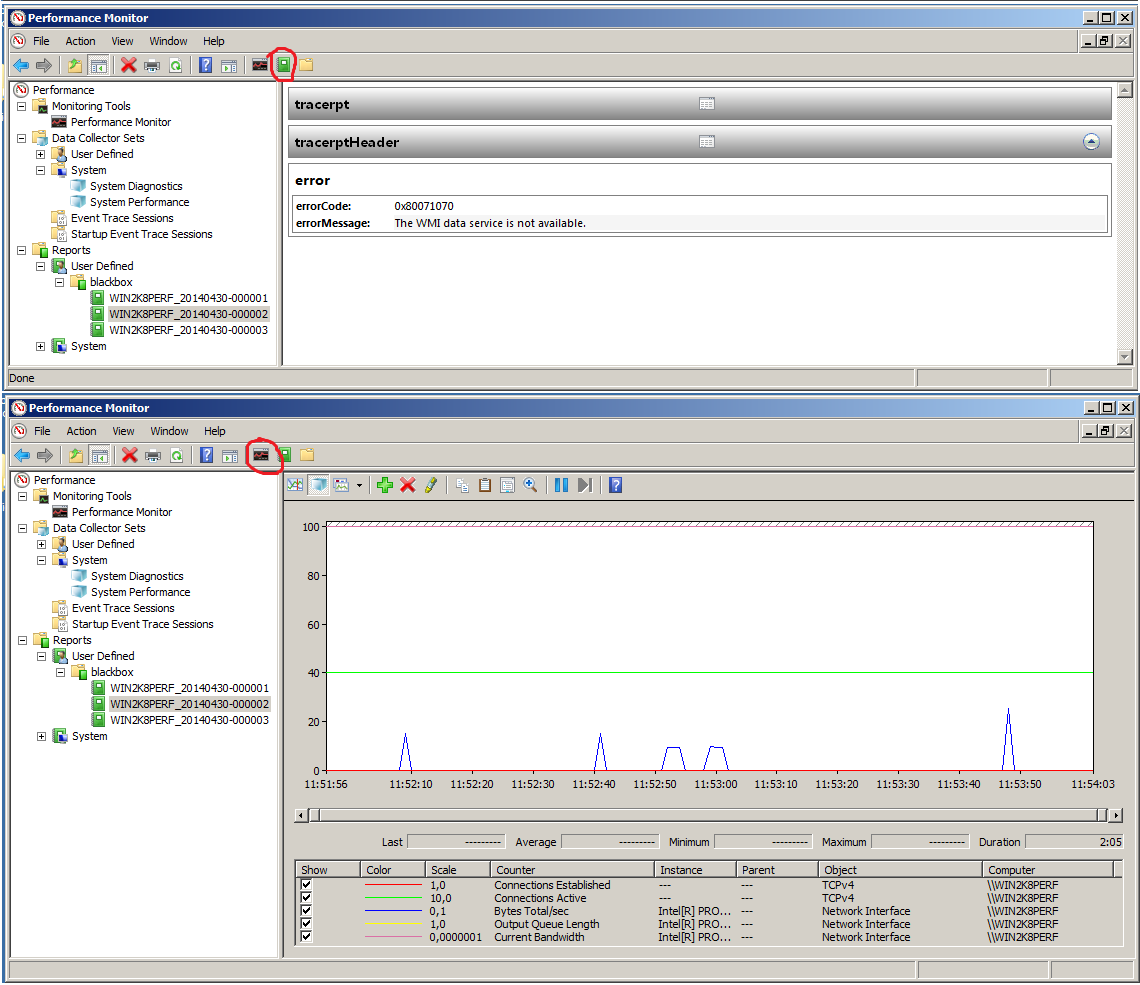Click the red X delete icon in the error report window toolbar
The width and height of the screenshot is (1140, 985).
click(x=129, y=65)
